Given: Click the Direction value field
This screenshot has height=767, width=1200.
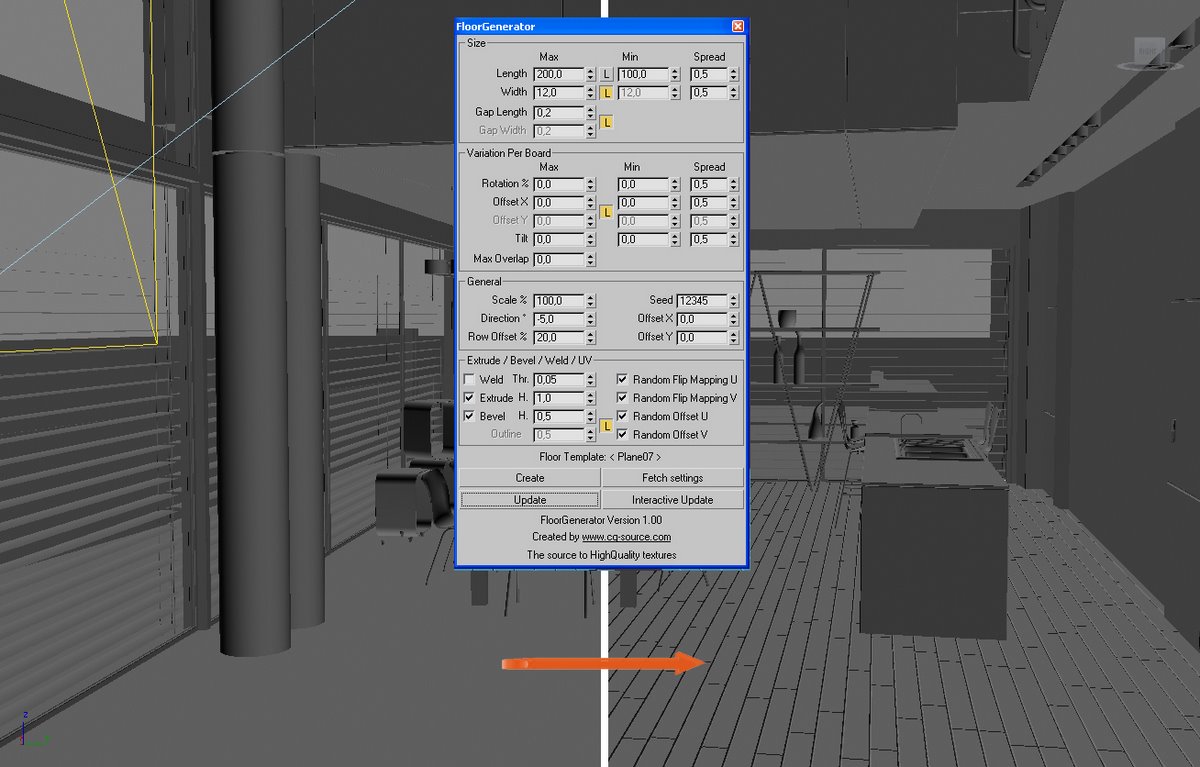Looking at the screenshot, I should tap(559, 319).
